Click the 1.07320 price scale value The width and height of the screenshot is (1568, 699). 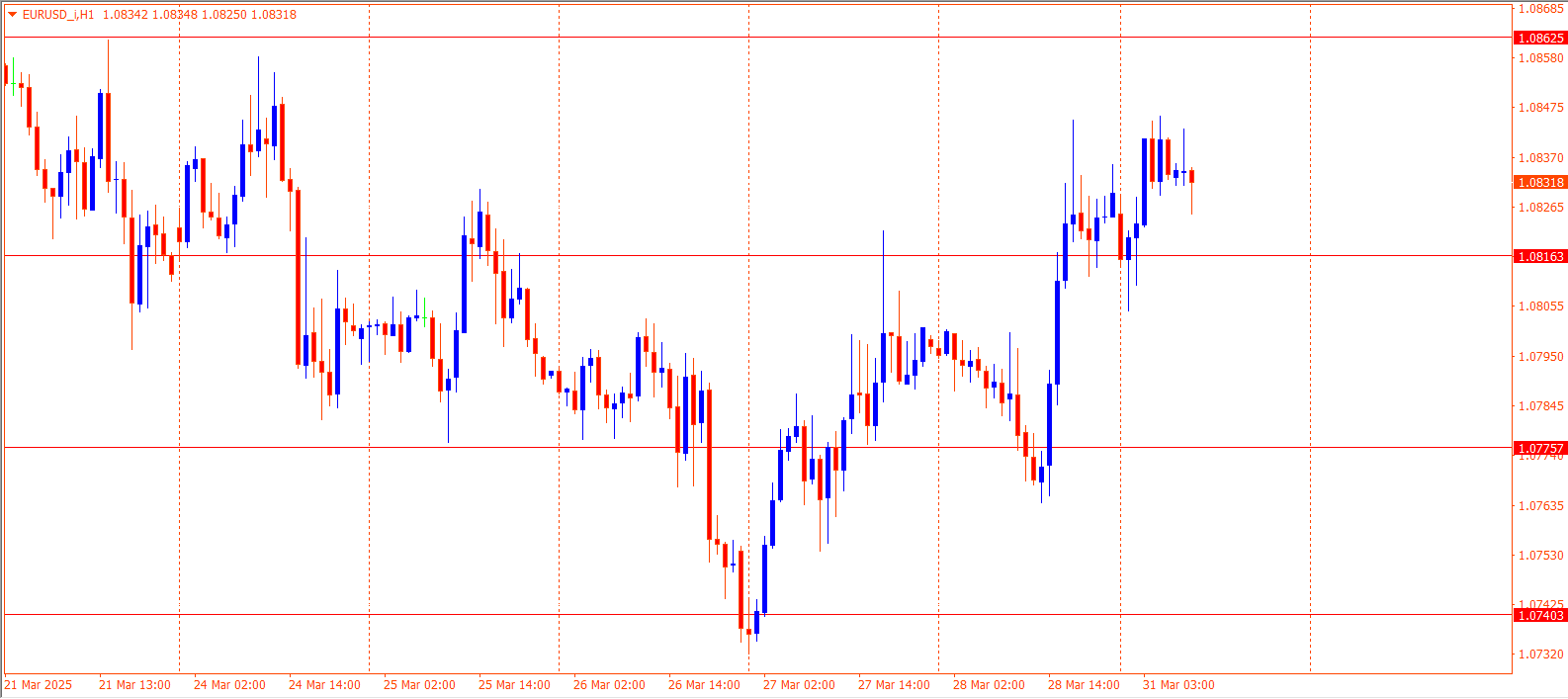(x=1541, y=655)
